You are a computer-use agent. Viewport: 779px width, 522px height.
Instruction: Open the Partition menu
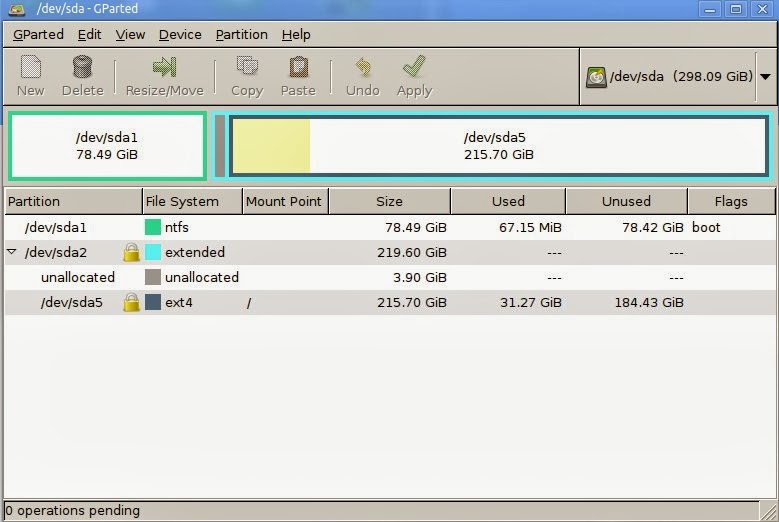coord(241,34)
